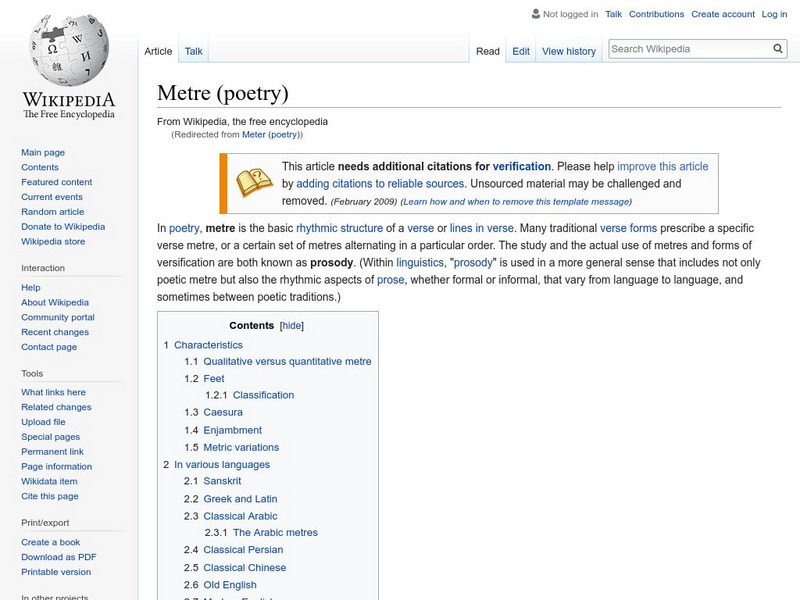The width and height of the screenshot is (800, 600).
Task: Open Main page in sidebar
Action: [x=43, y=153]
